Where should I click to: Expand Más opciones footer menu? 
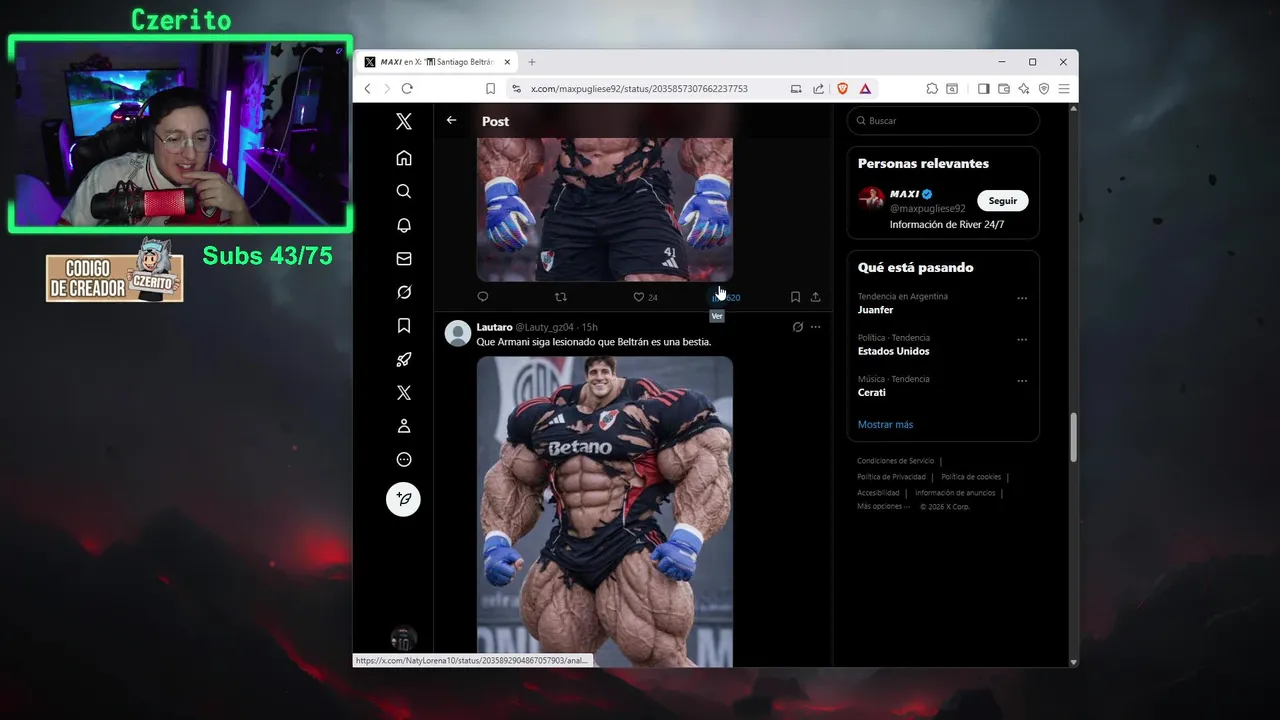click(x=884, y=507)
